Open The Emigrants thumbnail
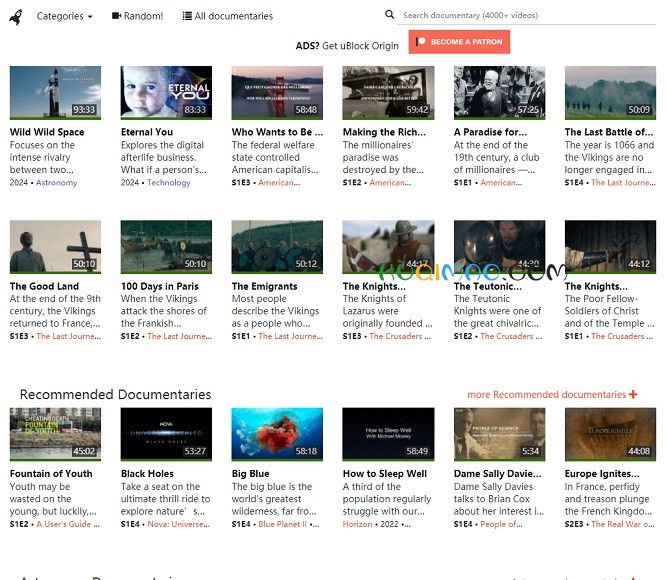The height and width of the screenshot is (580, 666). click(277, 247)
